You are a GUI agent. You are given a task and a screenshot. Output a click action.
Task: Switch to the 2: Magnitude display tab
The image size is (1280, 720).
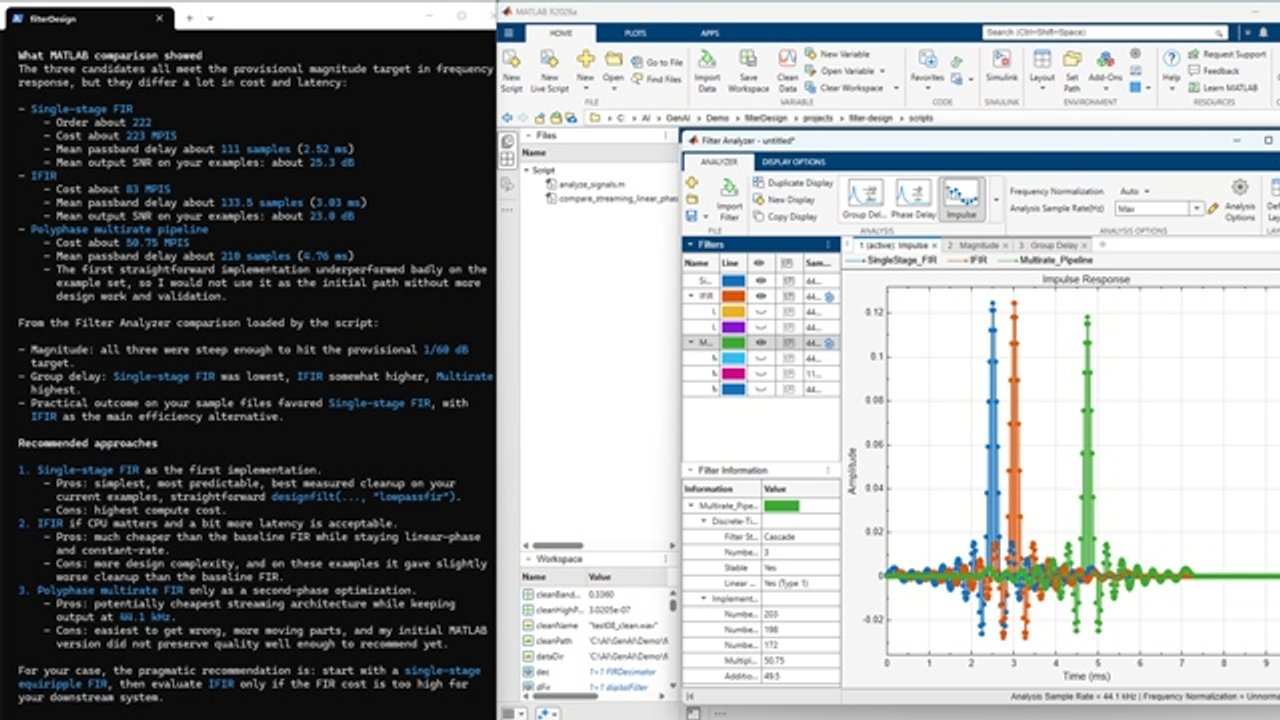[x=973, y=245]
